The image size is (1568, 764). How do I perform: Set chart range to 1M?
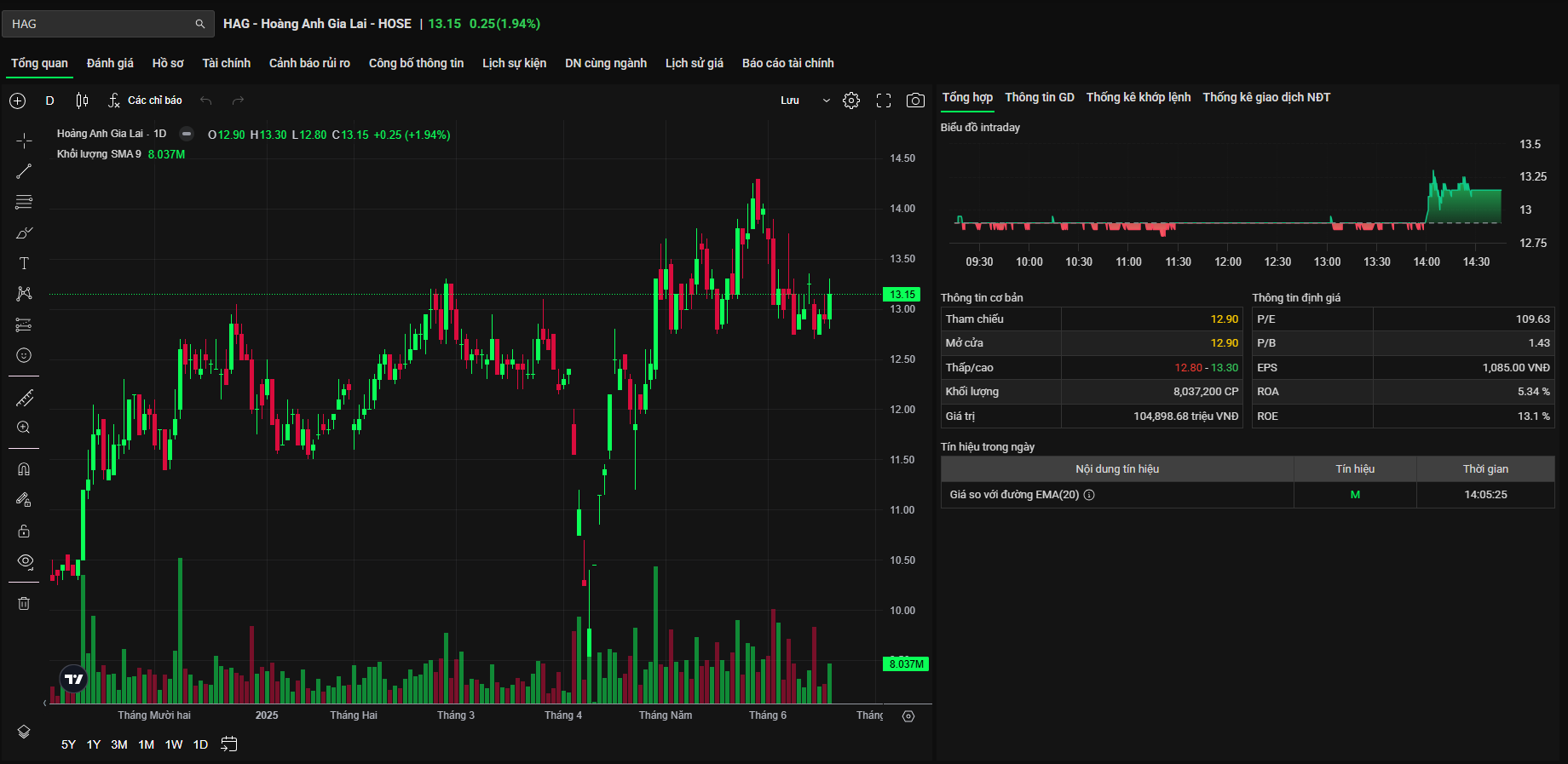[147, 744]
